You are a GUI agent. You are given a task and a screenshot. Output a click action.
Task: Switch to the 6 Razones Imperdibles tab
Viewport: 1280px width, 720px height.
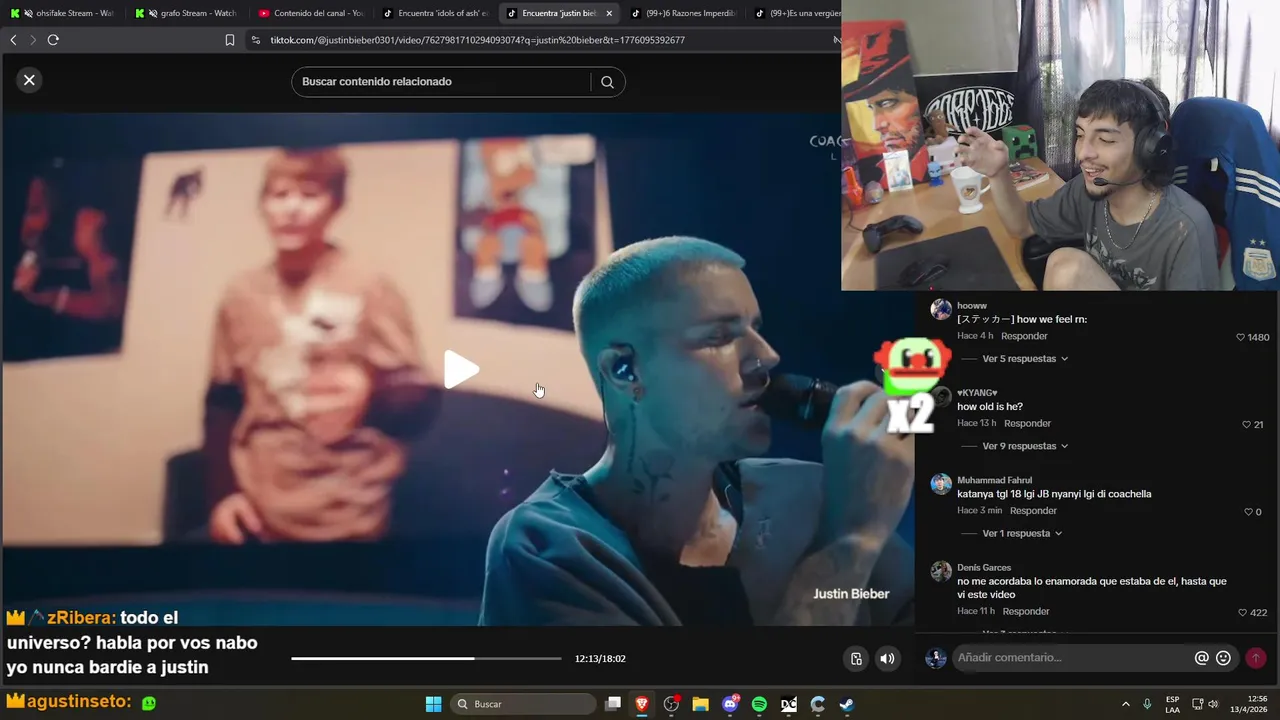coord(683,13)
